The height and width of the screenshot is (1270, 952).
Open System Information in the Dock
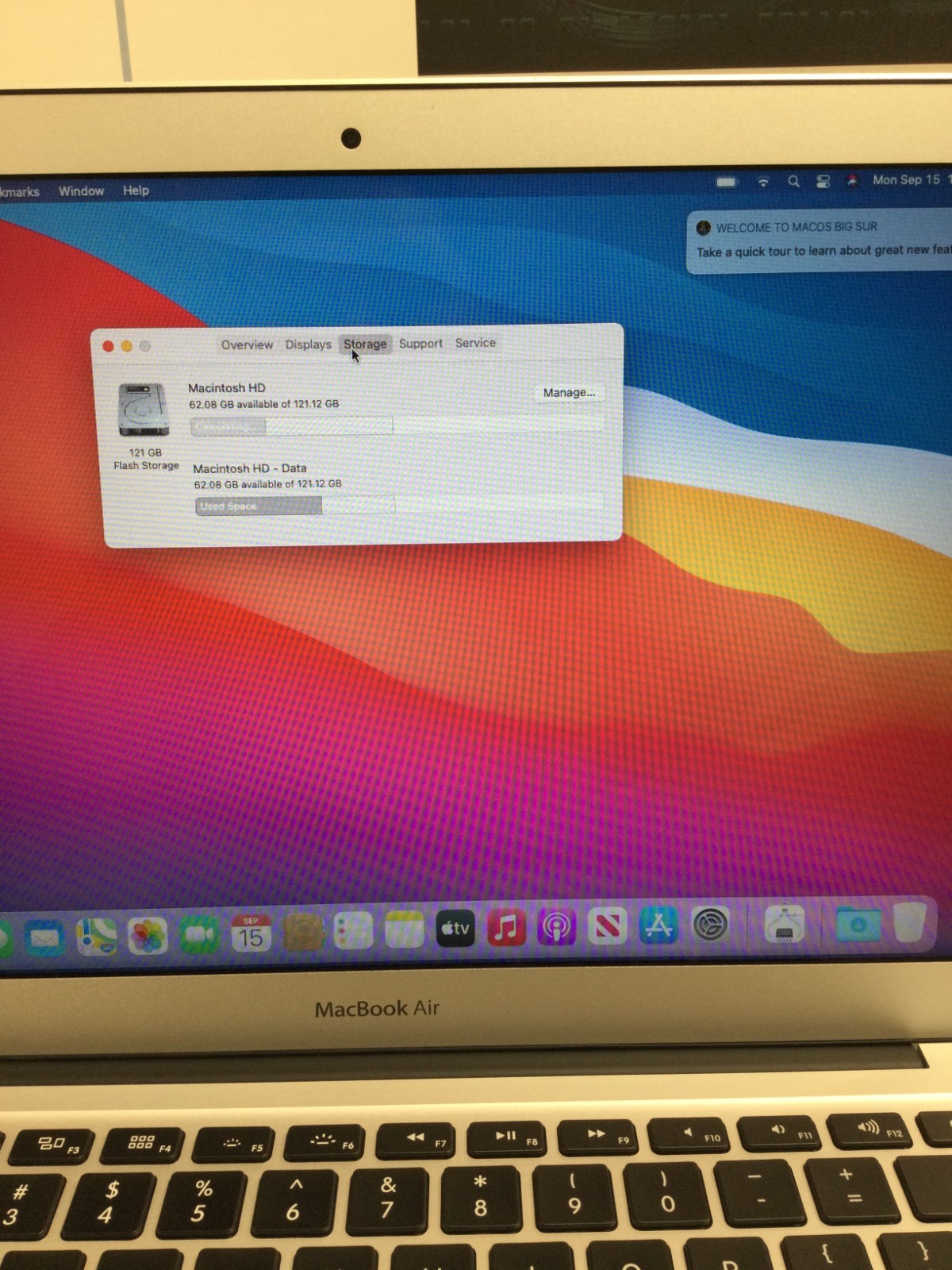785,923
